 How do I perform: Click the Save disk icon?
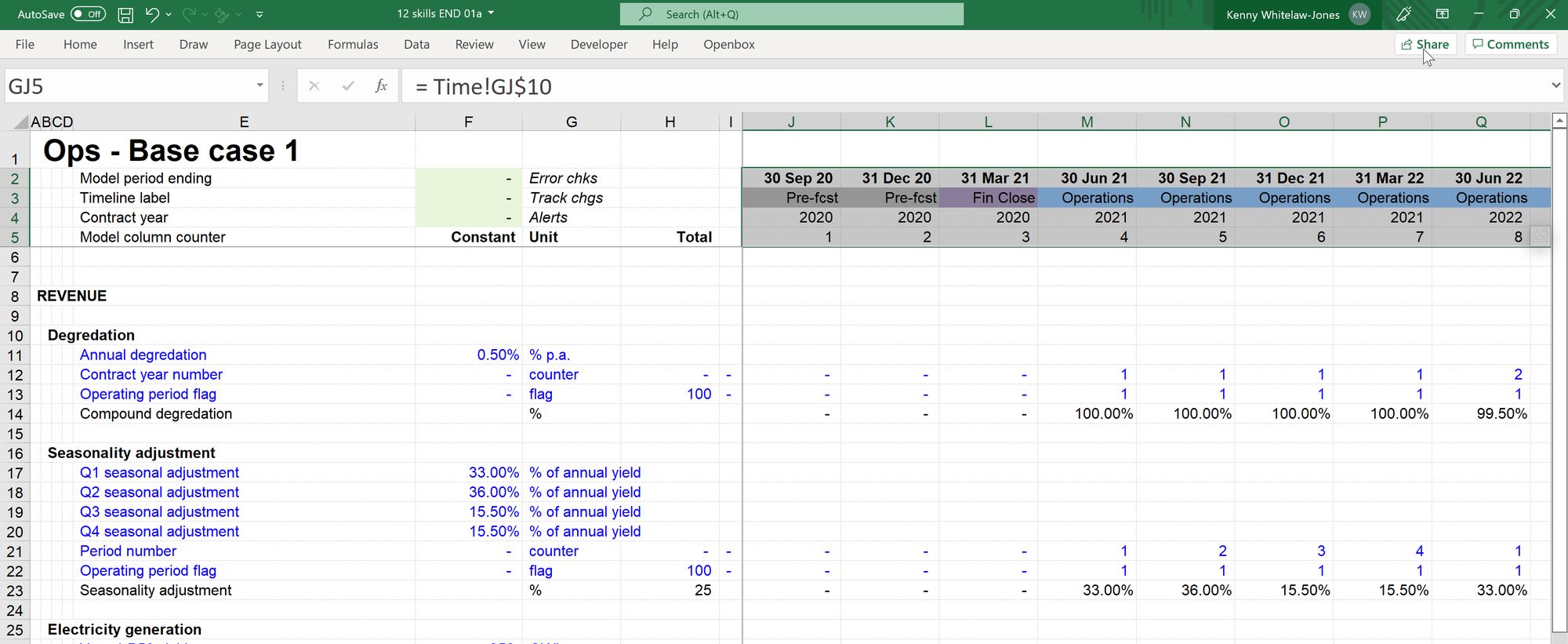click(125, 14)
